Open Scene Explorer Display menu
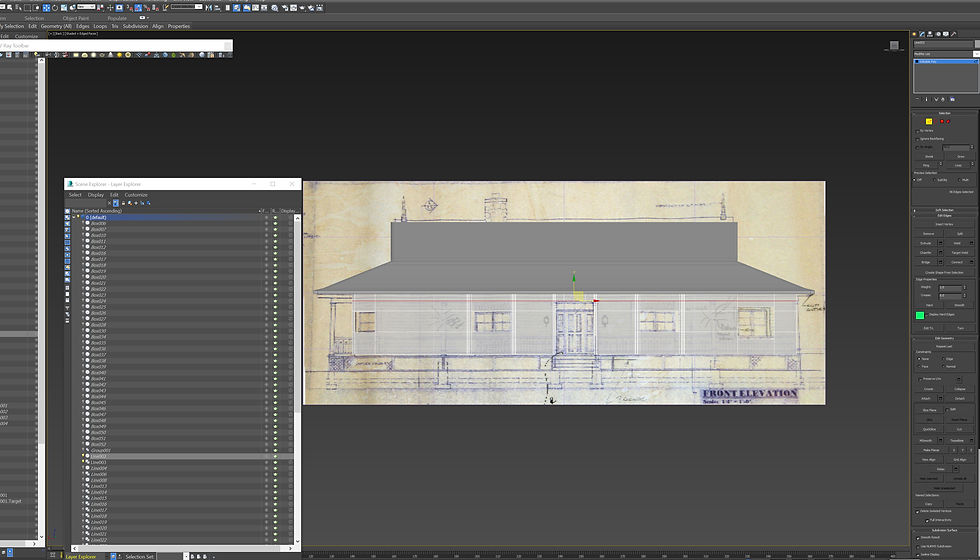 click(x=96, y=195)
